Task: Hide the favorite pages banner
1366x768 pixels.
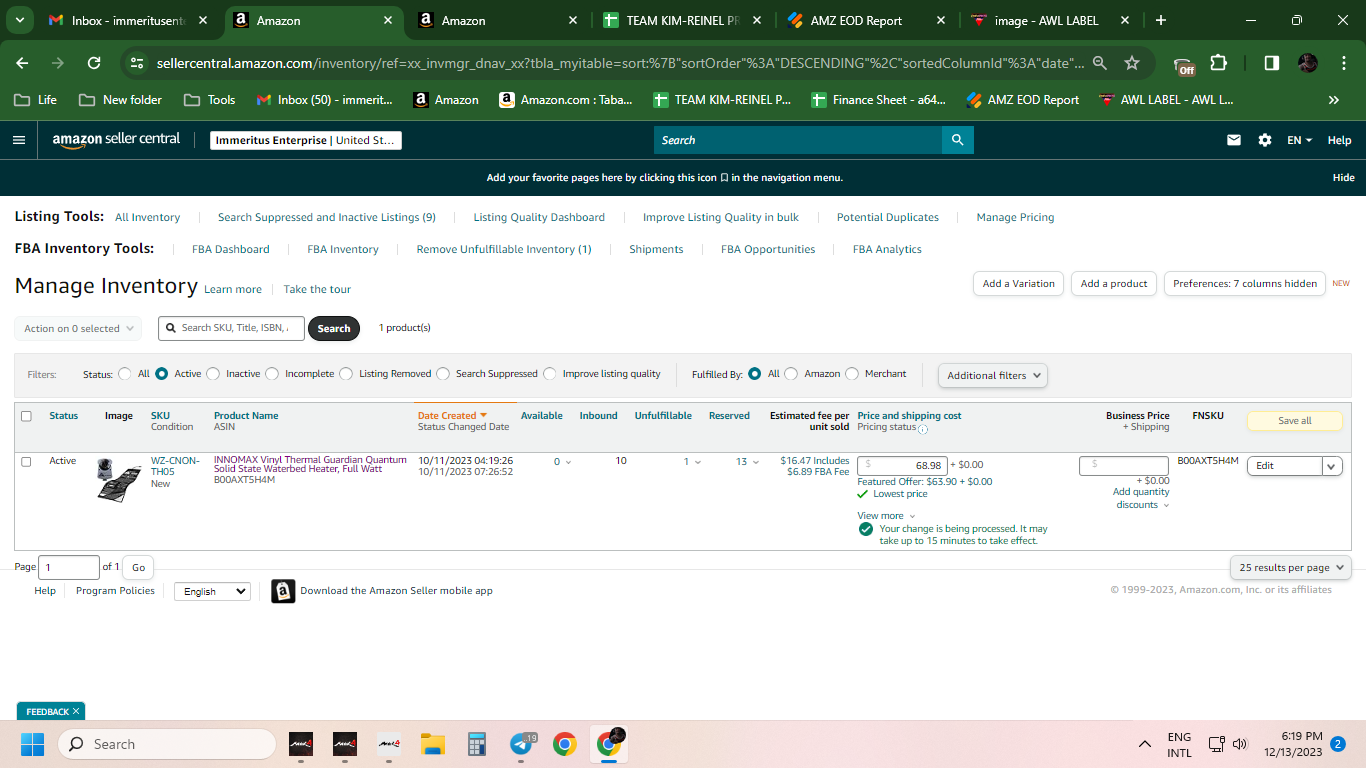Action: tap(1344, 177)
